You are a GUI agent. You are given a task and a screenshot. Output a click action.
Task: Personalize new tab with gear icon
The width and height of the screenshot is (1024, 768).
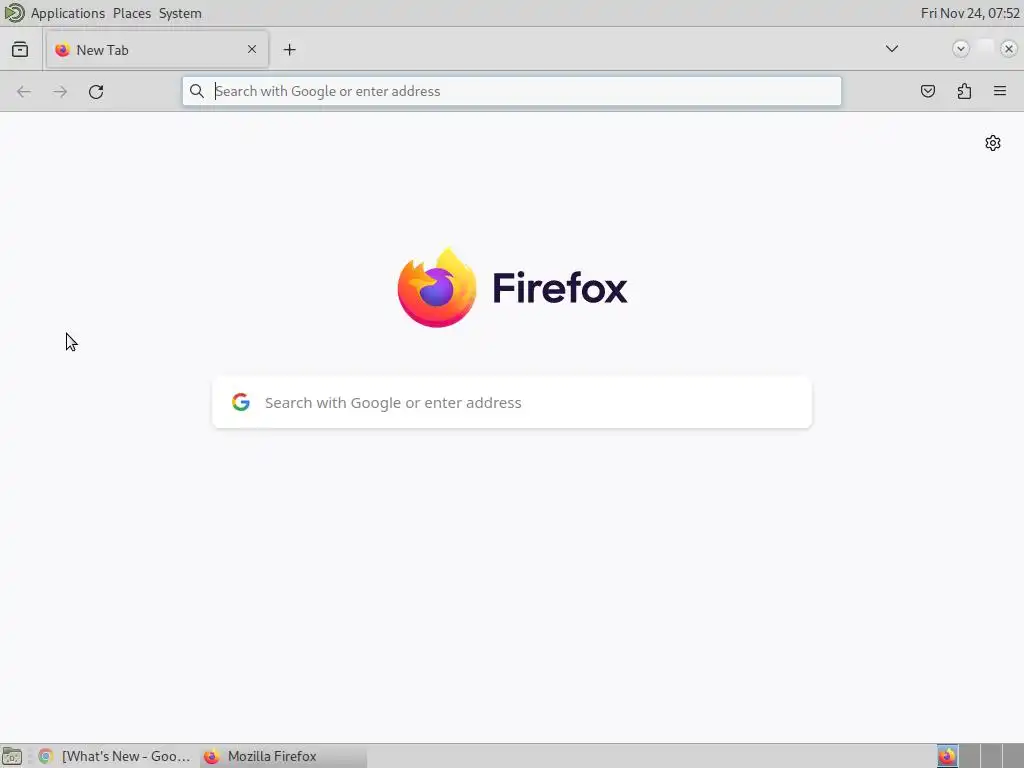tap(993, 143)
